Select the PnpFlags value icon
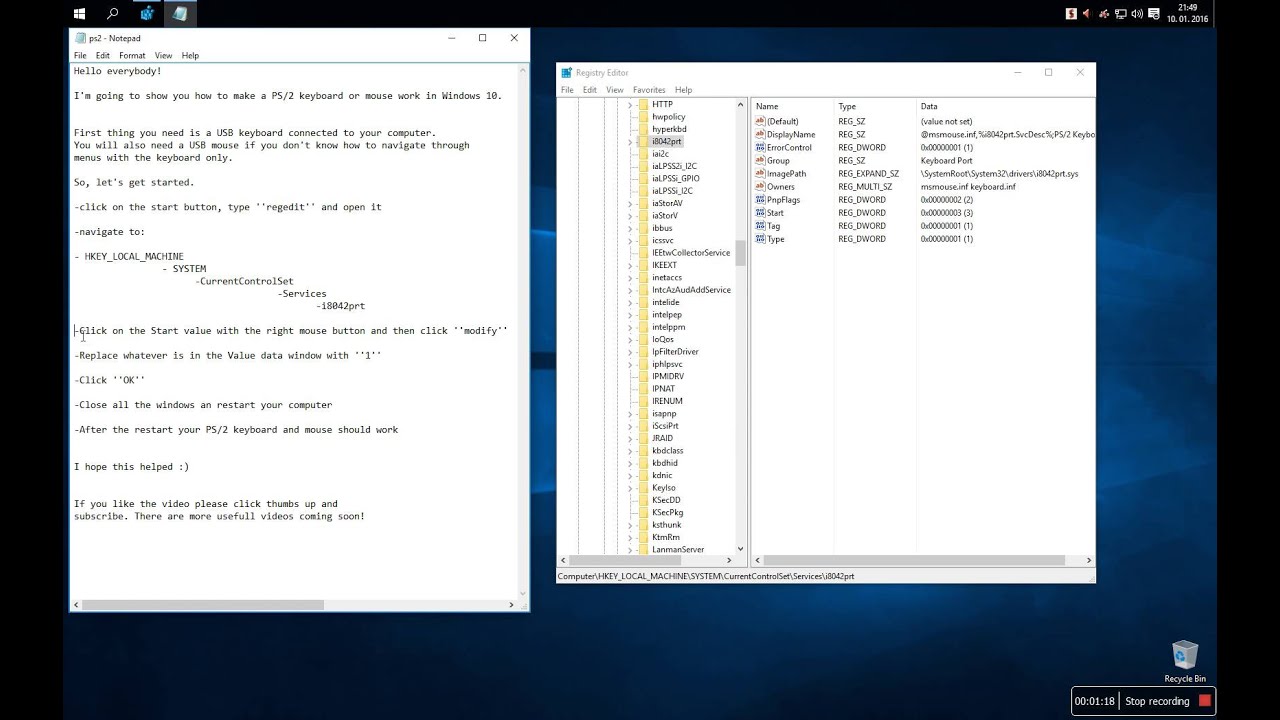 pyautogui.click(x=760, y=200)
